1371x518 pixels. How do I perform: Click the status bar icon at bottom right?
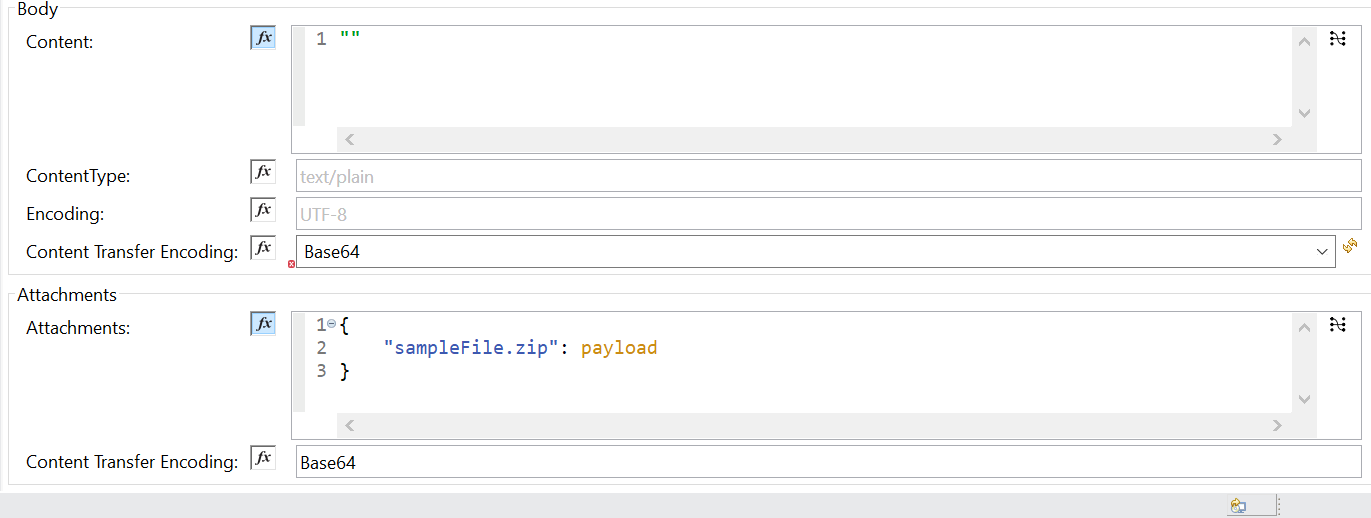[1238, 506]
